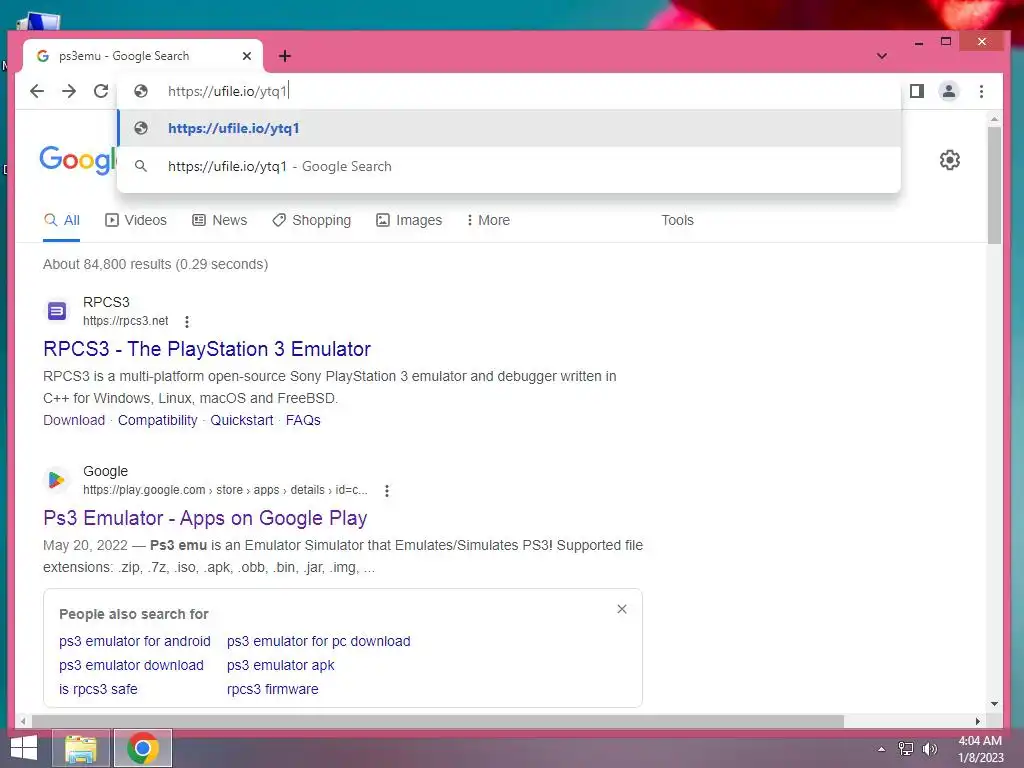The height and width of the screenshot is (768, 1024).
Task: Close the People also search for box
Action: click(622, 609)
